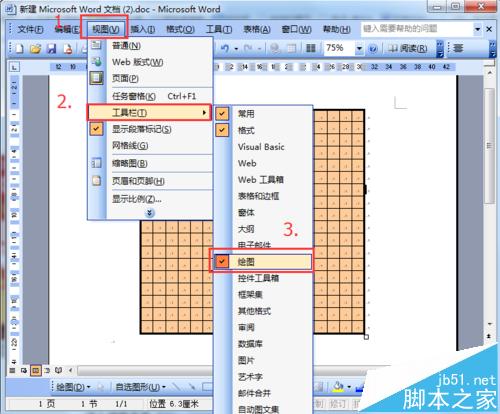Open the 格式(O) menu

[180, 29]
